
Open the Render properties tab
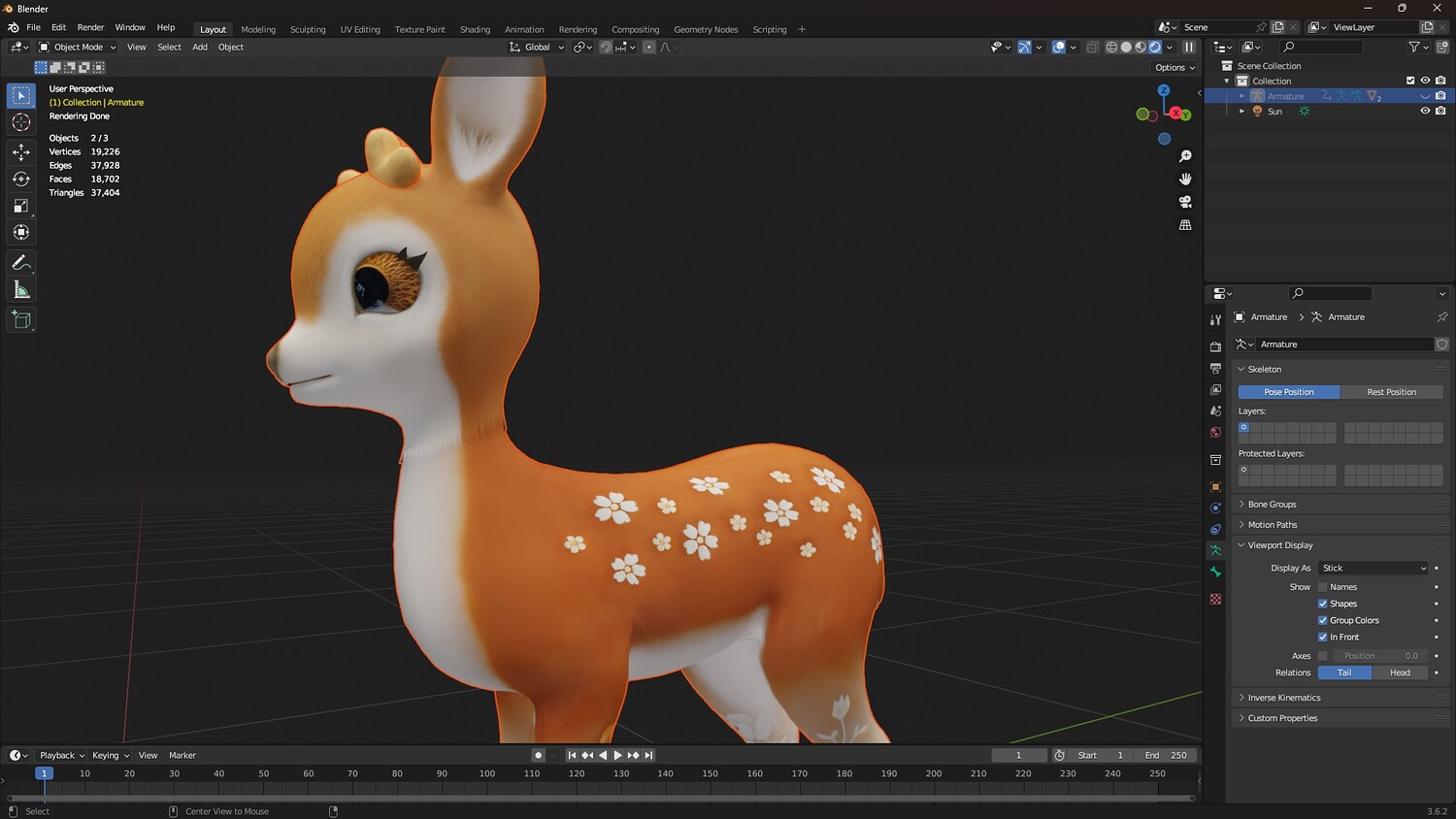[x=1215, y=346]
